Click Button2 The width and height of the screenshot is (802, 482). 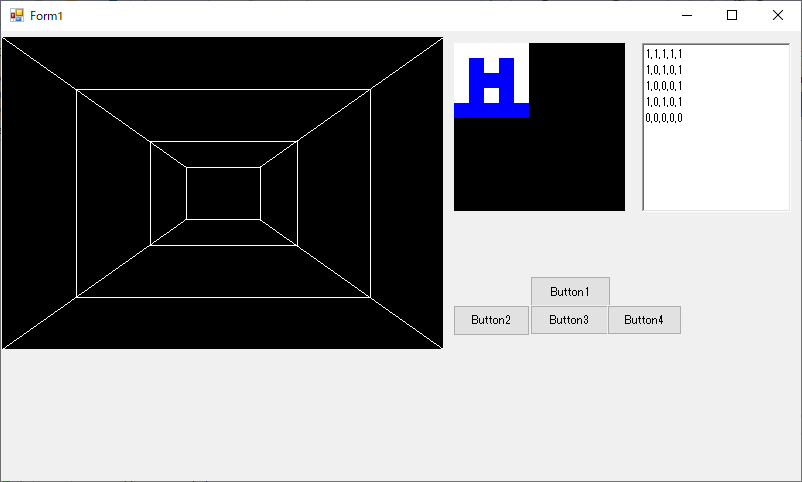[x=491, y=320]
